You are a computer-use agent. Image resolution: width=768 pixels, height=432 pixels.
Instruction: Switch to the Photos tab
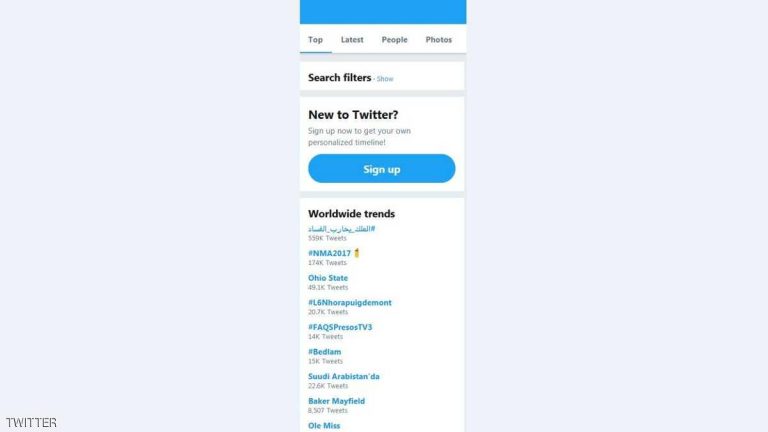point(438,40)
